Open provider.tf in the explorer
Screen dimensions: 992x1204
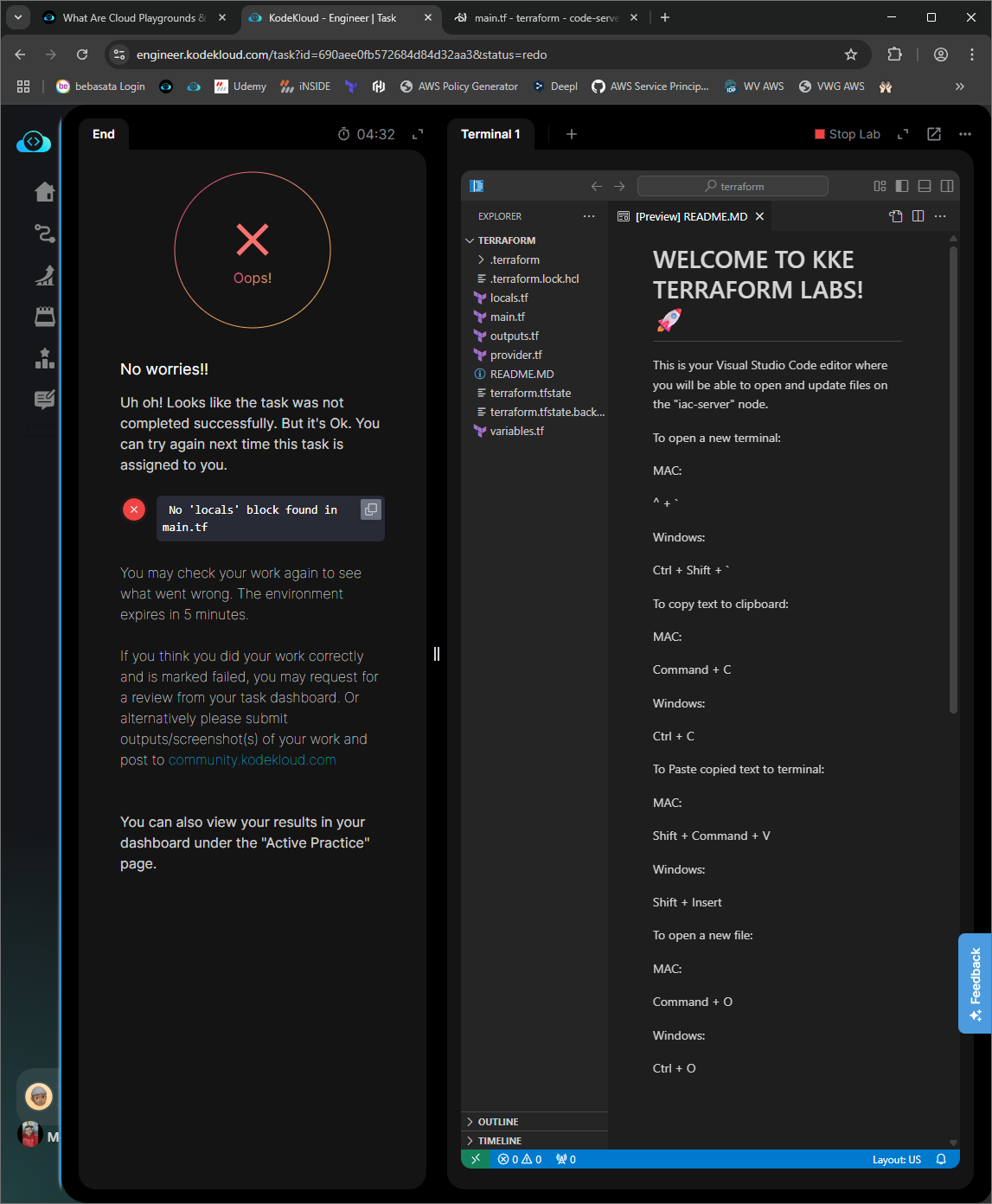point(534,355)
